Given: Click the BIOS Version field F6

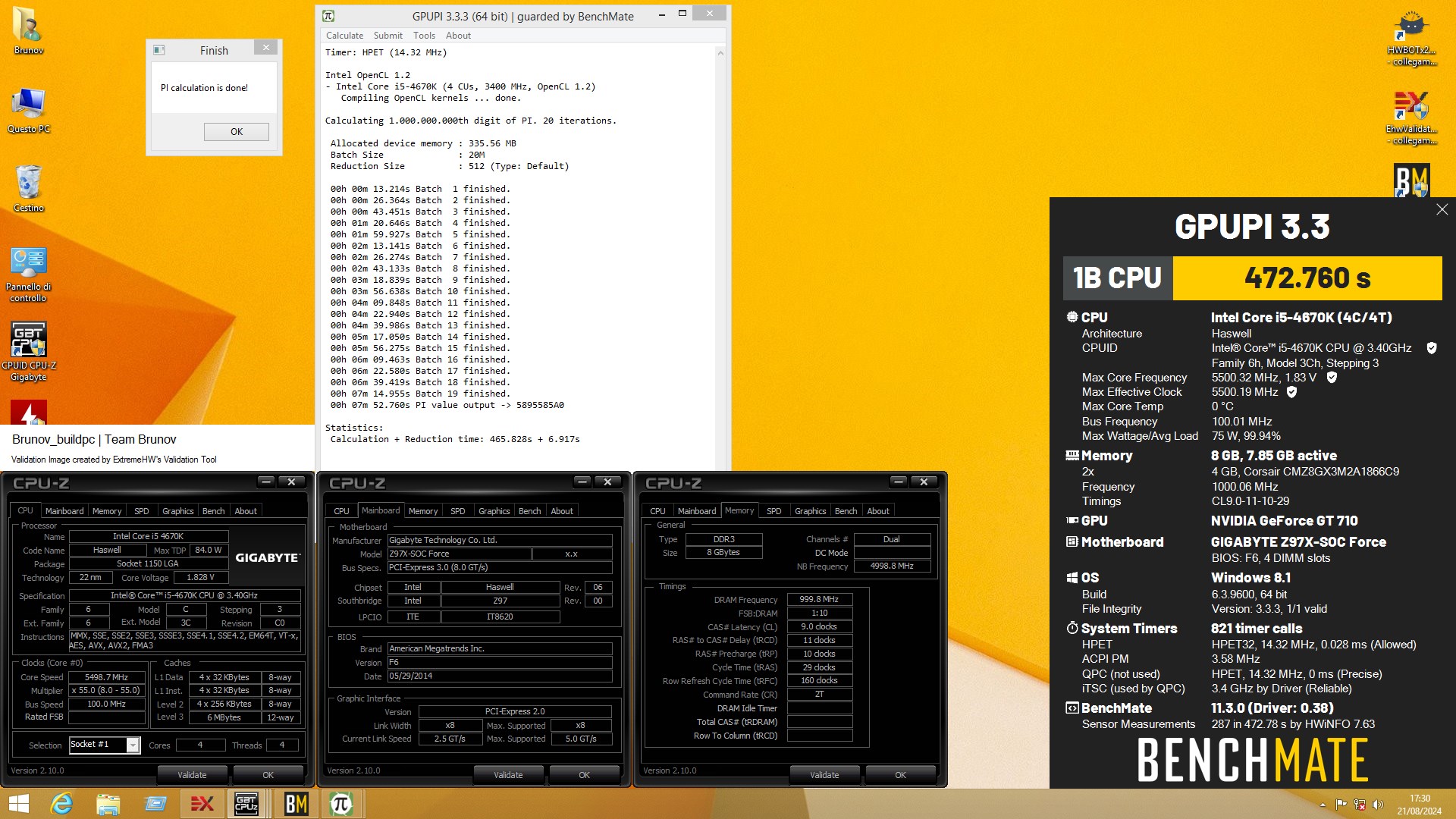Looking at the screenshot, I should (x=500, y=663).
